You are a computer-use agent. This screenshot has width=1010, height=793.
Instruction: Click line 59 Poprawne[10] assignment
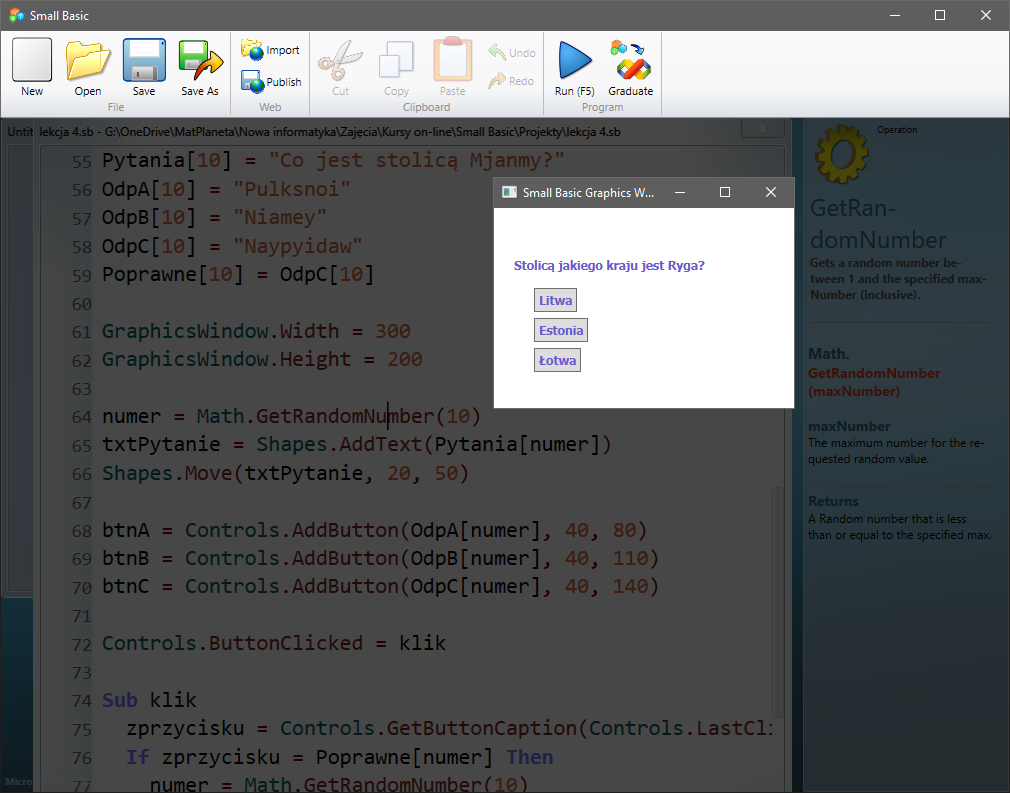pyautogui.click(x=238, y=274)
